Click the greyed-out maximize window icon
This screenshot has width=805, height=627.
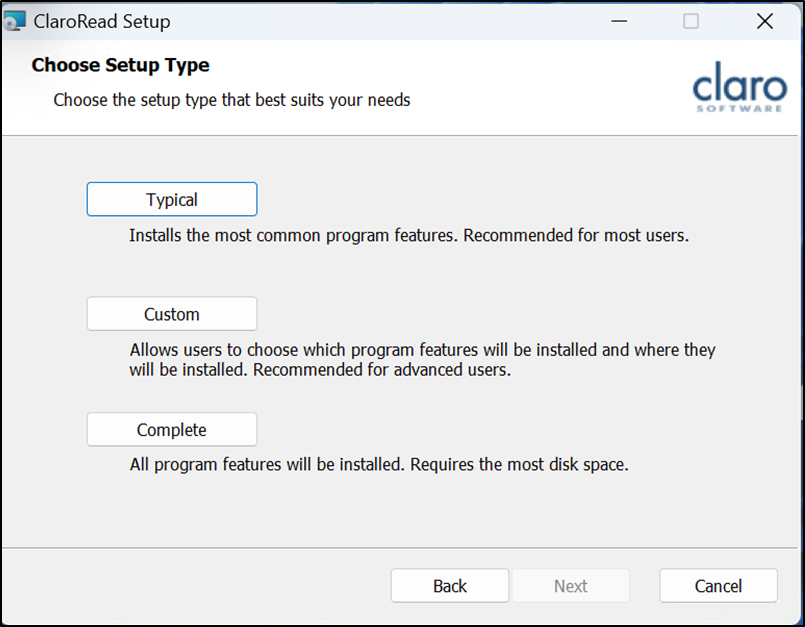(691, 21)
